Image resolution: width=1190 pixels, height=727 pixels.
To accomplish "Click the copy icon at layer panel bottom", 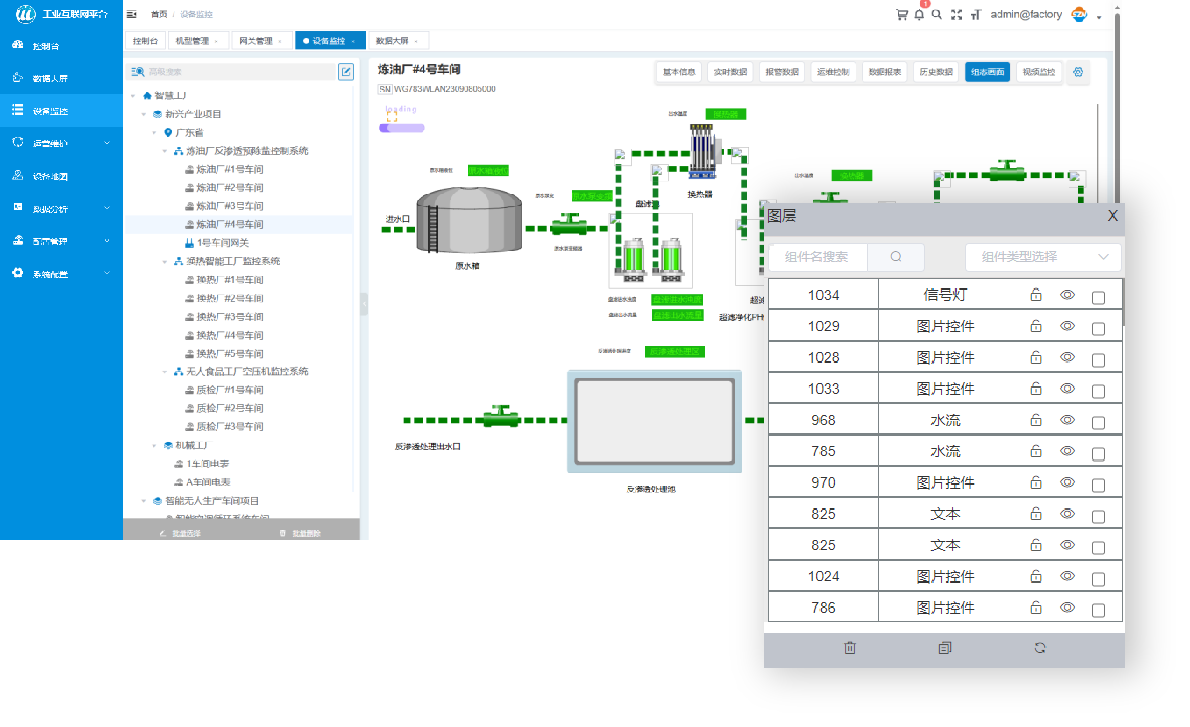I will click(x=945, y=648).
